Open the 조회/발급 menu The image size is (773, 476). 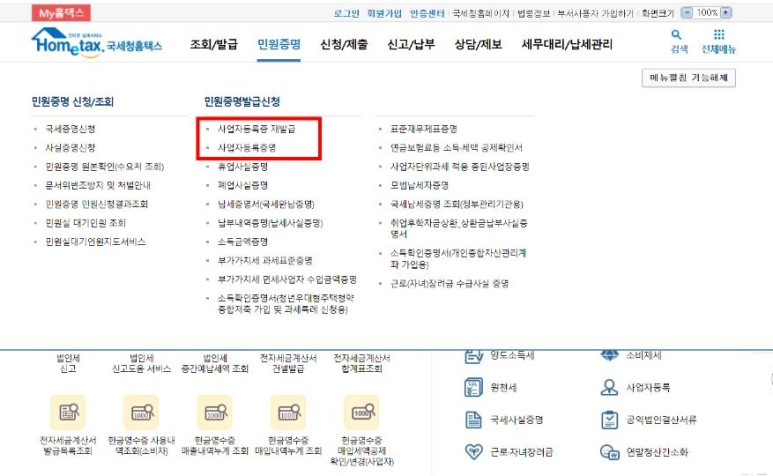214,44
